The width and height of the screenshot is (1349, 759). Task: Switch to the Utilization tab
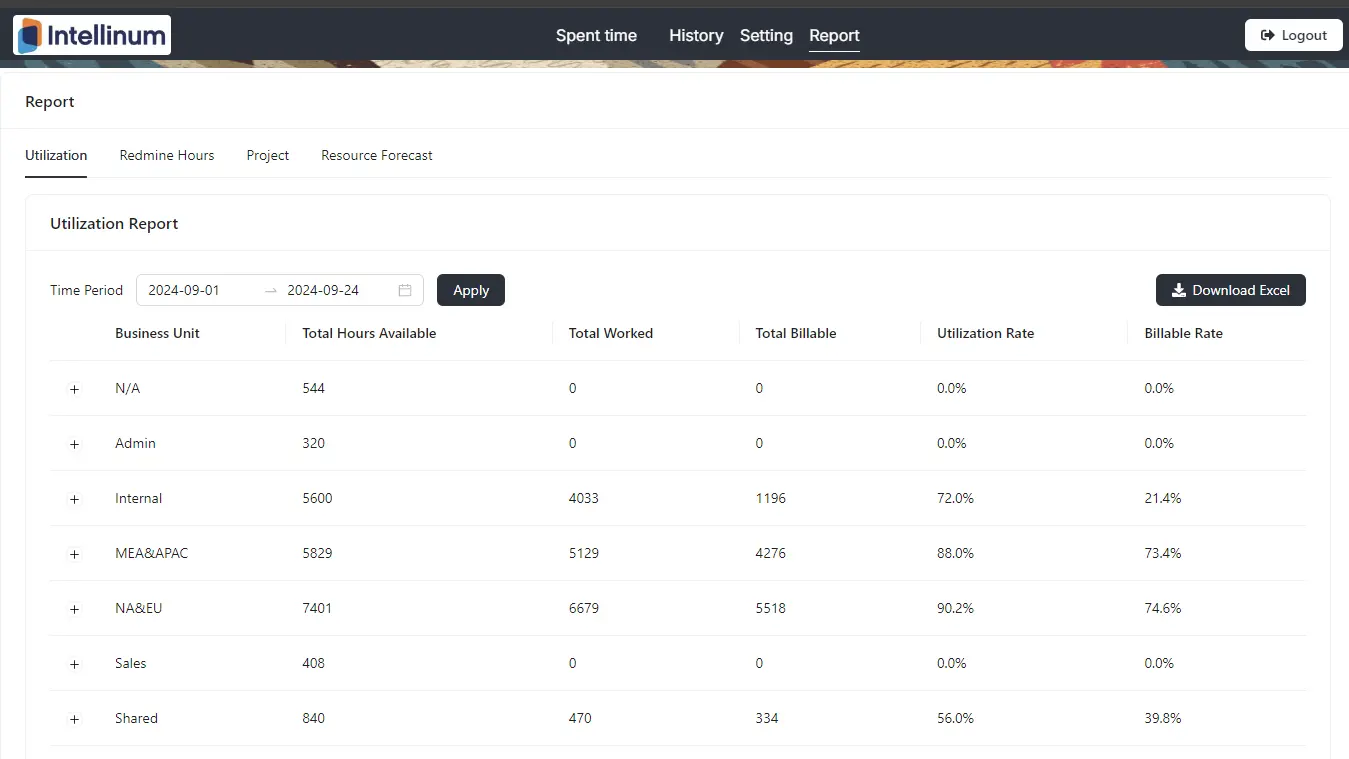tap(56, 155)
